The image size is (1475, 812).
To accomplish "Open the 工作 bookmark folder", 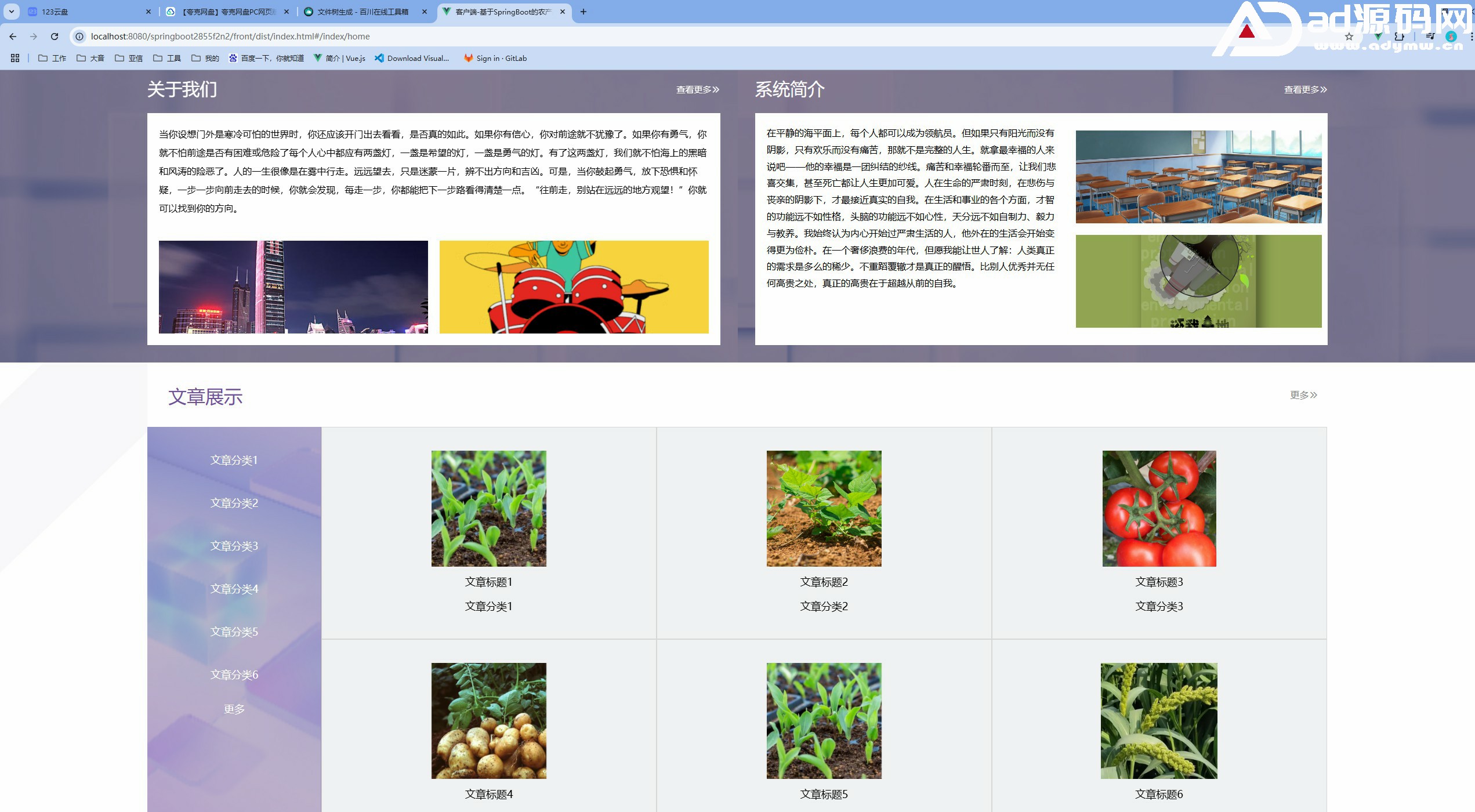I will (52, 58).
